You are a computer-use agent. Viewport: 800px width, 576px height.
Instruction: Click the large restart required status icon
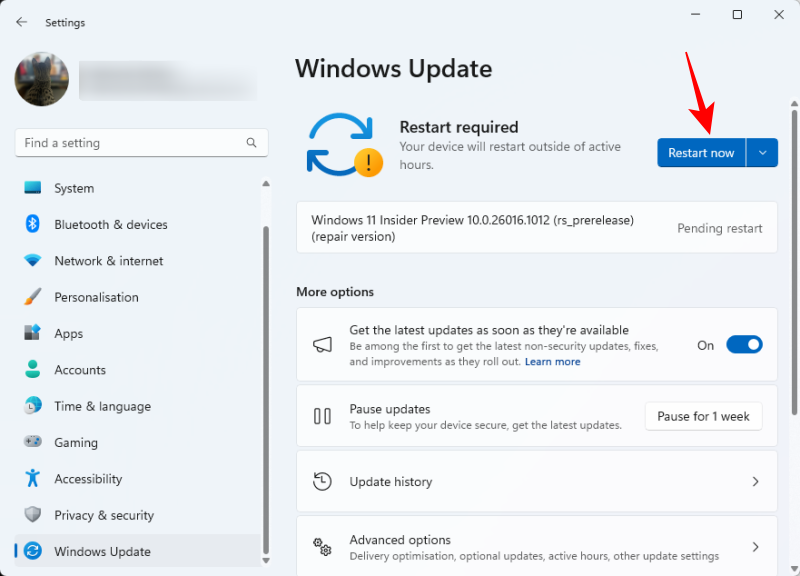[x=344, y=145]
